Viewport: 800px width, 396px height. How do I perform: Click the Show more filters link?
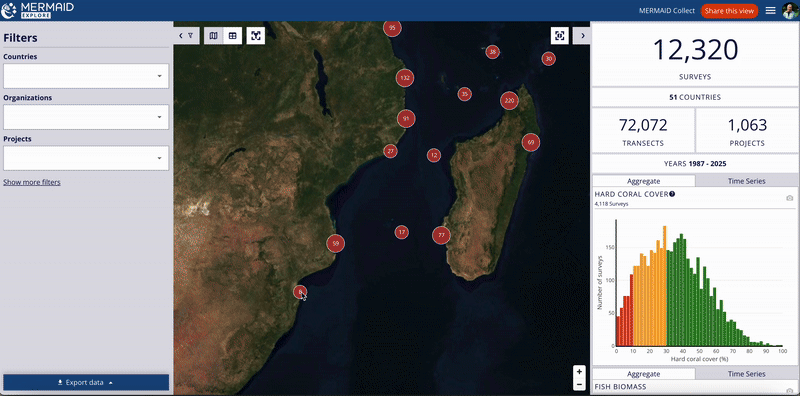pyautogui.click(x=32, y=182)
